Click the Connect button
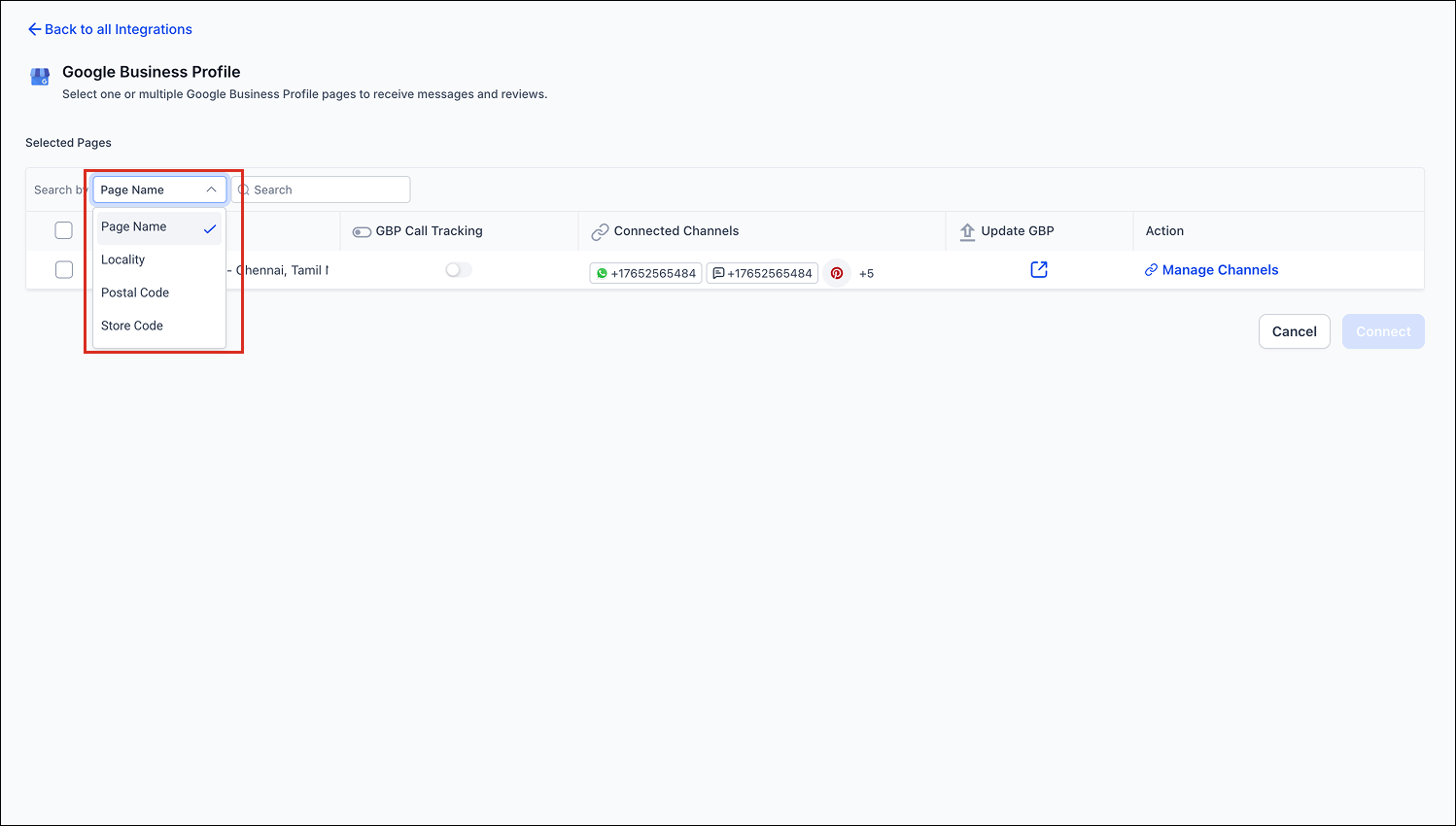Image resolution: width=1456 pixels, height=826 pixels. point(1383,331)
